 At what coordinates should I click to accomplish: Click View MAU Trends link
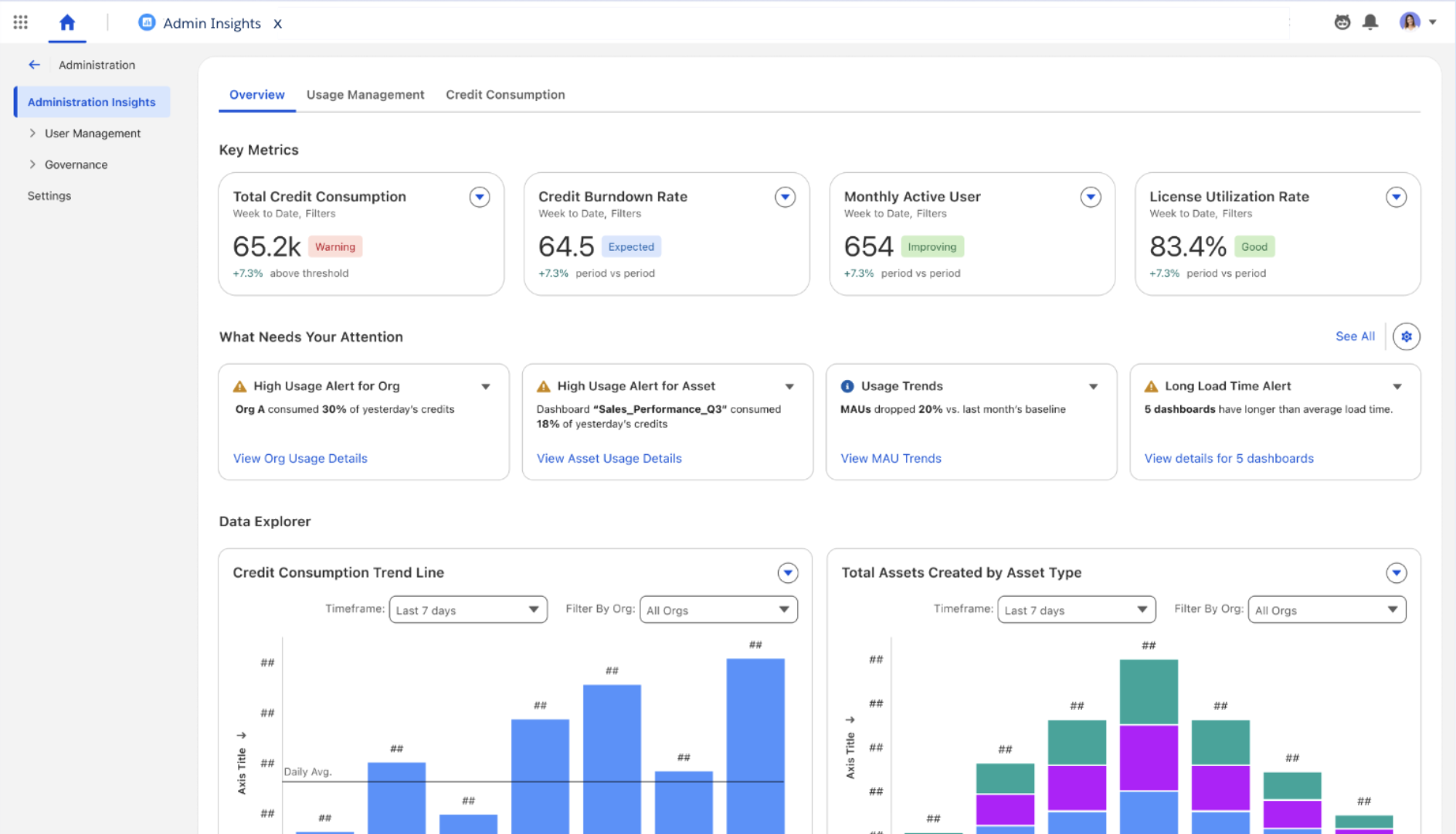891,458
